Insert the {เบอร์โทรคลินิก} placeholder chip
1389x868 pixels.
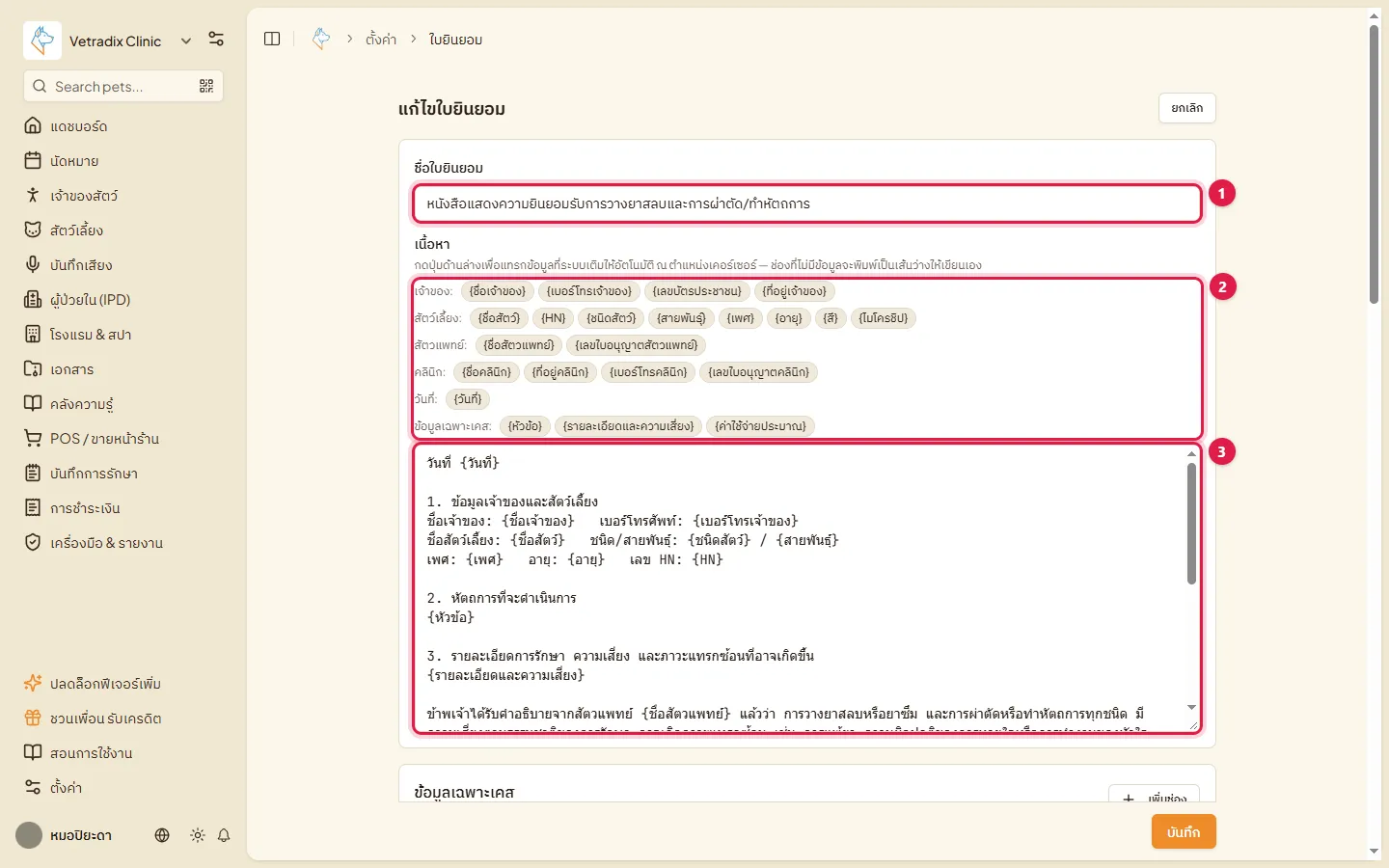click(648, 372)
